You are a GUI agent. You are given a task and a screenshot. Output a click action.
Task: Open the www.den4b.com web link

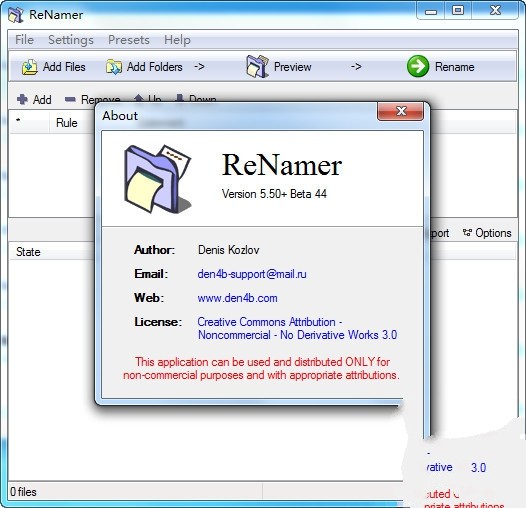(238, 298)
